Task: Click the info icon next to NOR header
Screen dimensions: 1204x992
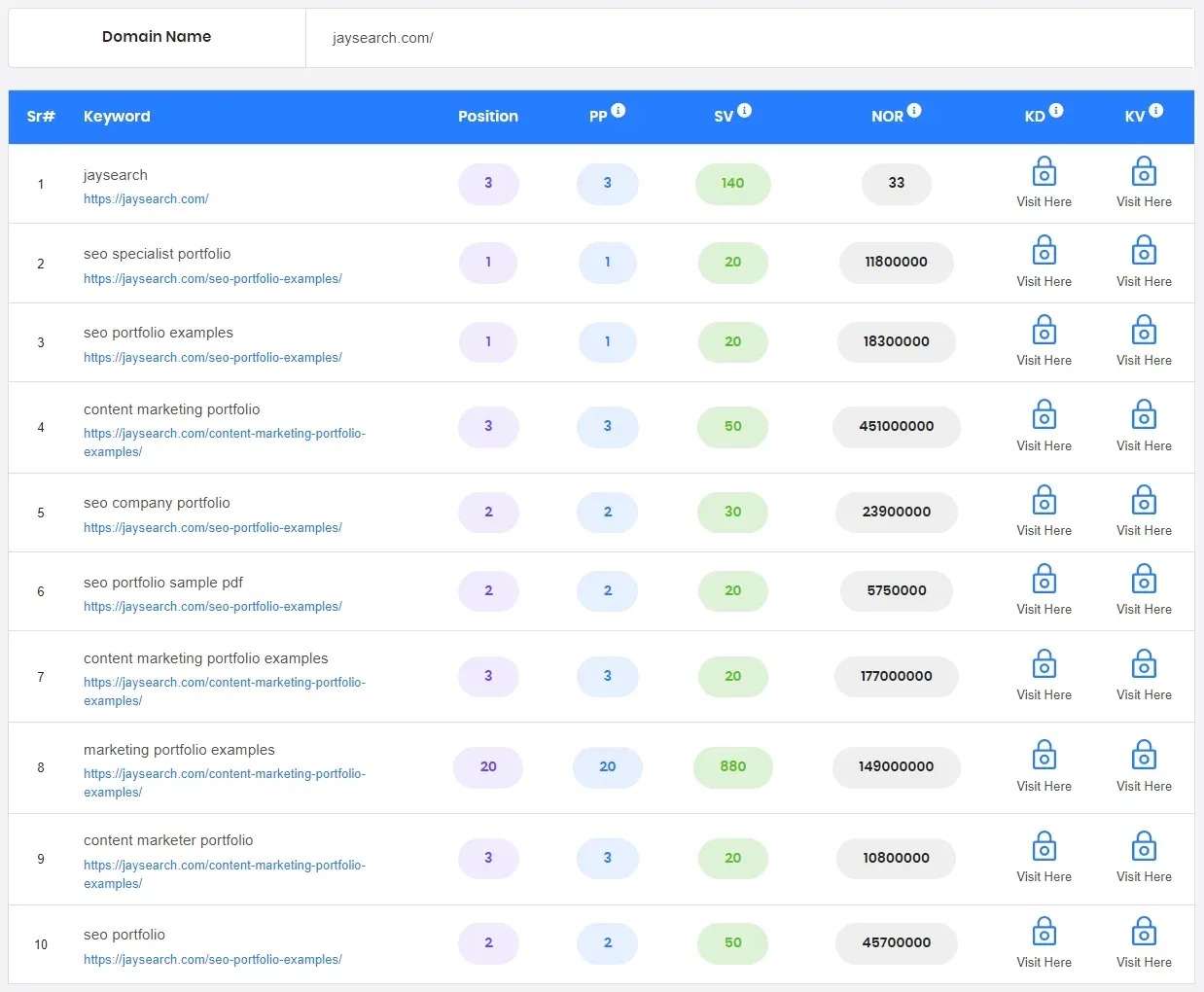Action: [x=914, y=111]
